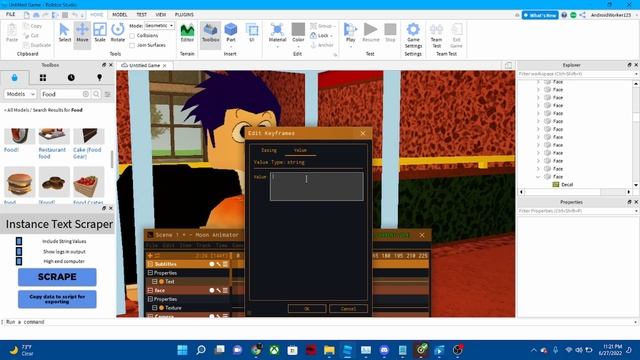The width and height of the screenshot is (640, 360).
Task: Click Copy data to script for exporting
Action: pos(57,299)
